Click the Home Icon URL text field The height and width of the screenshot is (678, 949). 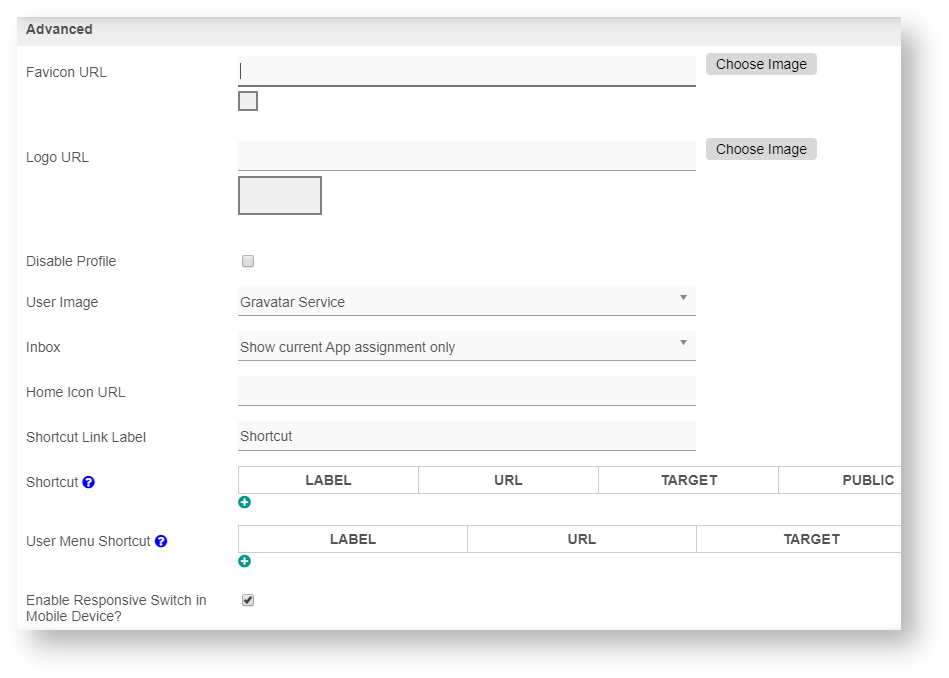tap(466, 391)
